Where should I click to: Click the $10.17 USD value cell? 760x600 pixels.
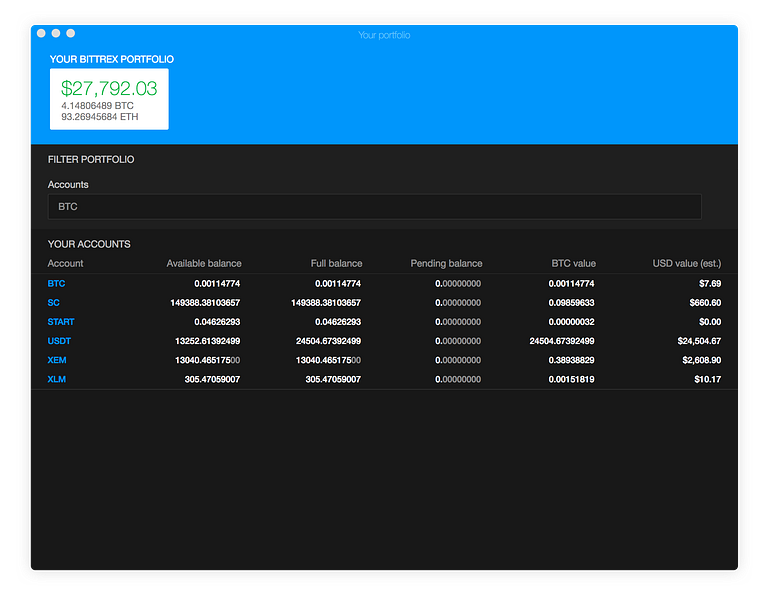click(707, 379)
